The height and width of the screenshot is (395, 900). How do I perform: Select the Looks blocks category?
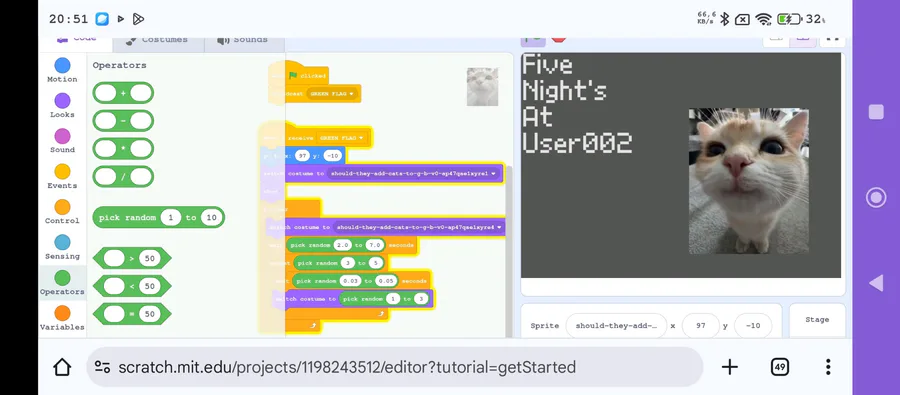click(62, 106)
